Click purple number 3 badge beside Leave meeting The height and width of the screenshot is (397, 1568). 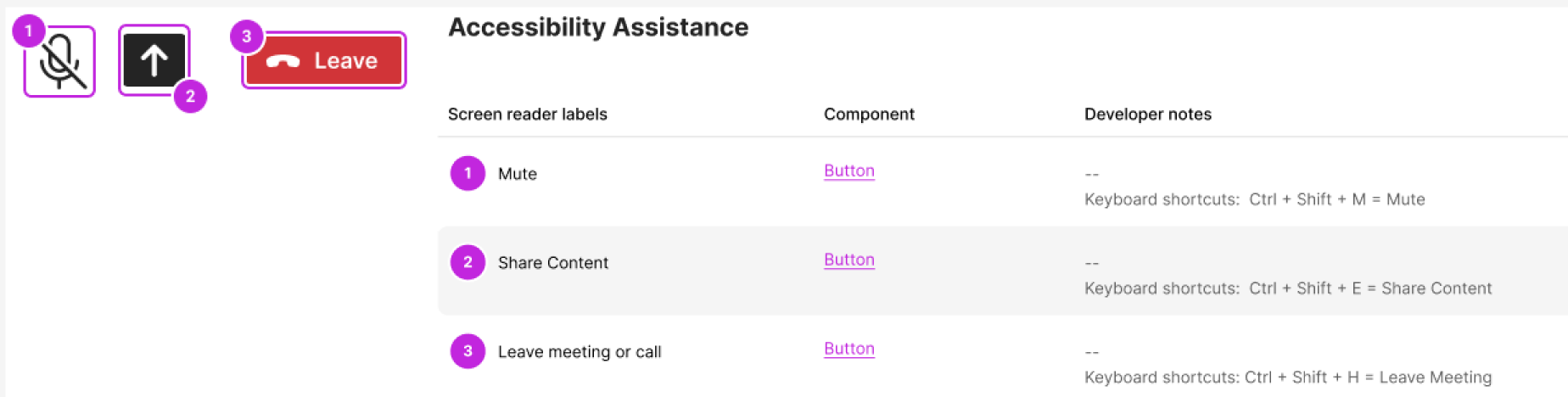tap(468, 350)
